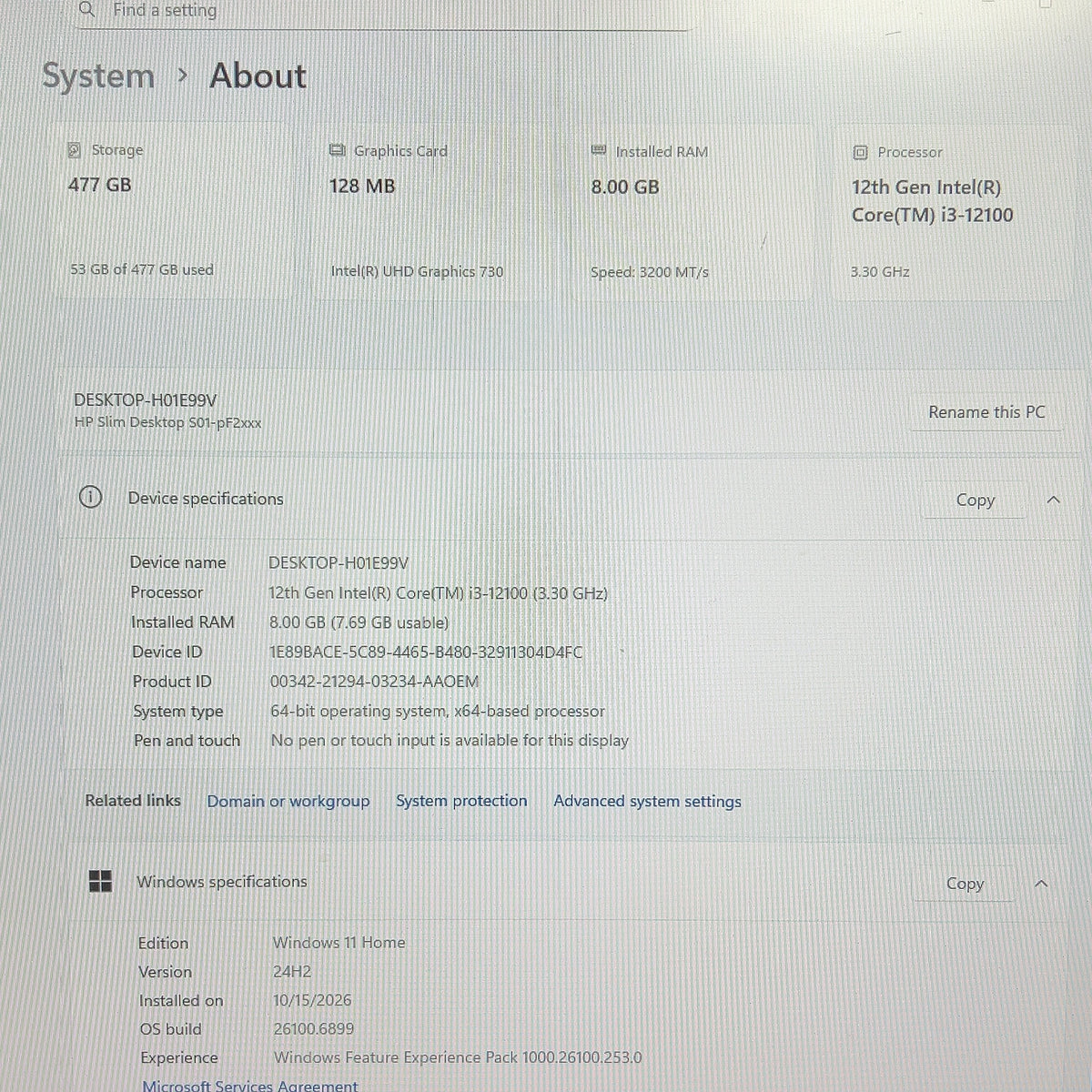Click the Find a setting search box
This screenshot has width=1092, height=1092.
382,12
